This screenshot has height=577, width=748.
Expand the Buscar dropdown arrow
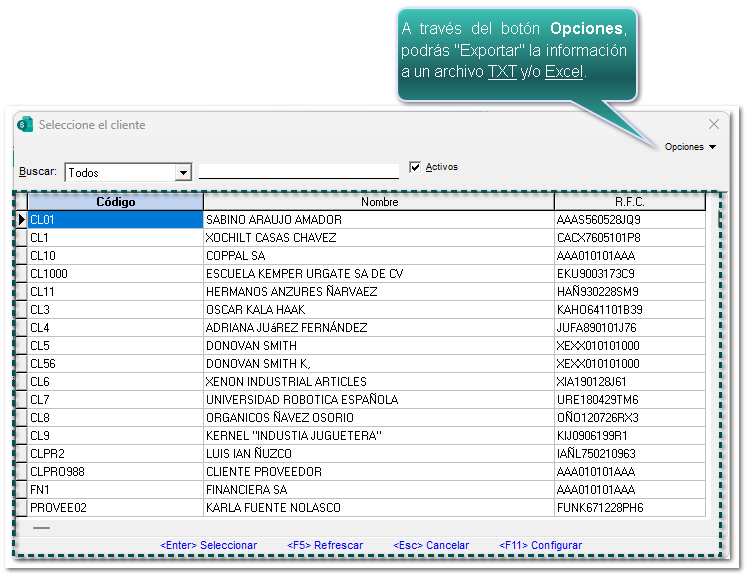[x=183, y=173]
